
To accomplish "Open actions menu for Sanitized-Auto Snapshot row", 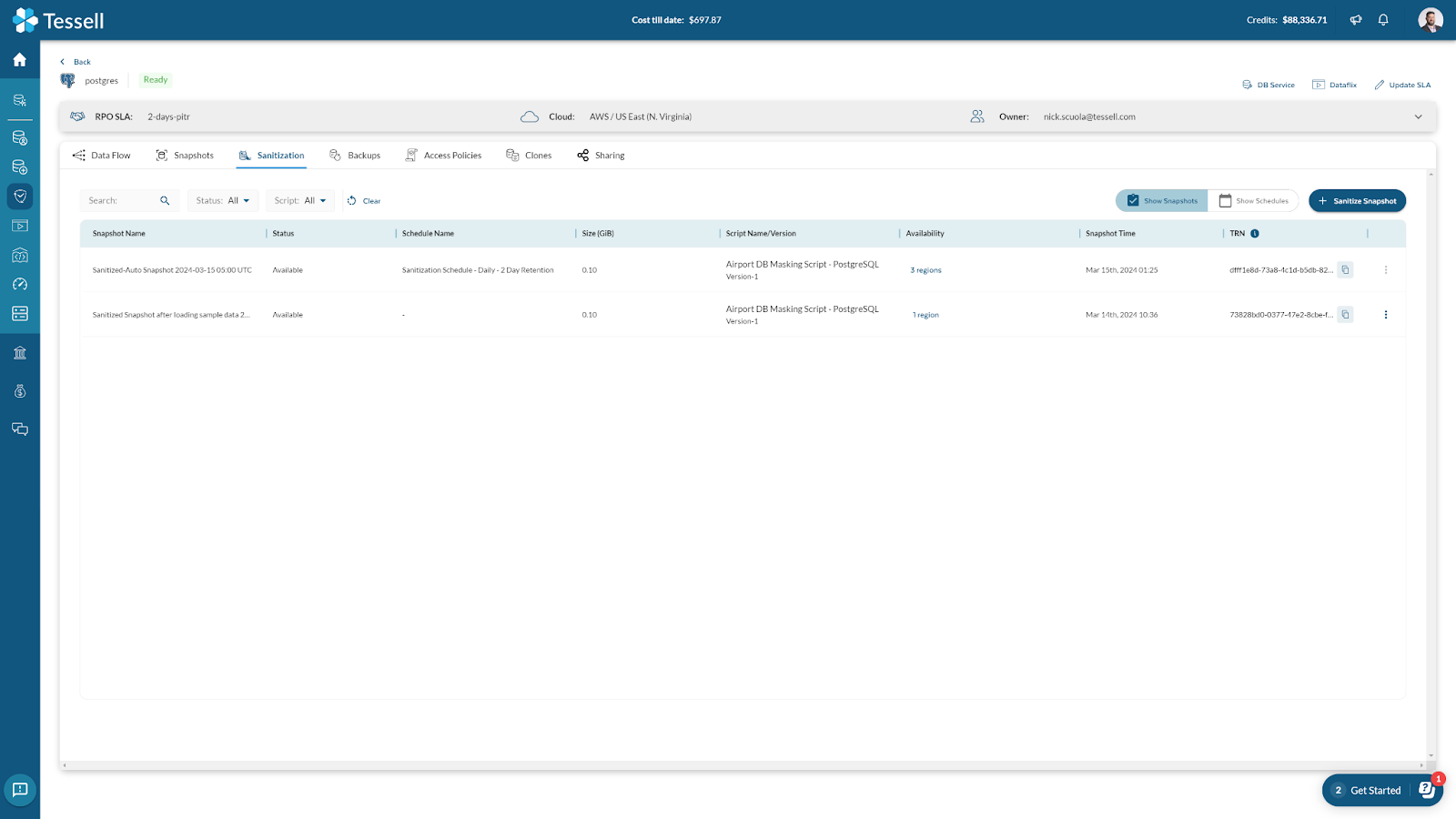I will tap(1386, 270).
